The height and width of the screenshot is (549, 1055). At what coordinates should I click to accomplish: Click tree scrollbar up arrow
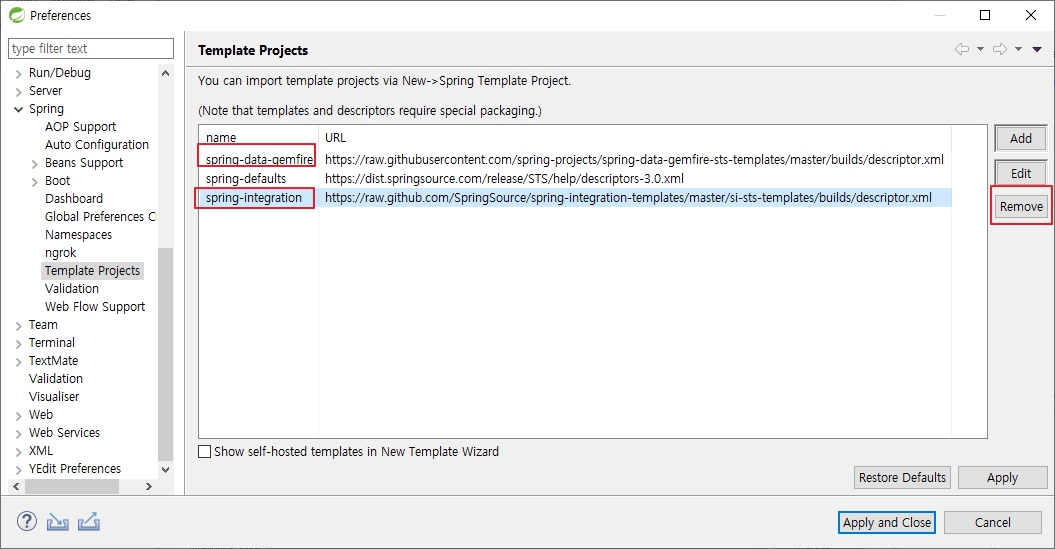(166, 73)
